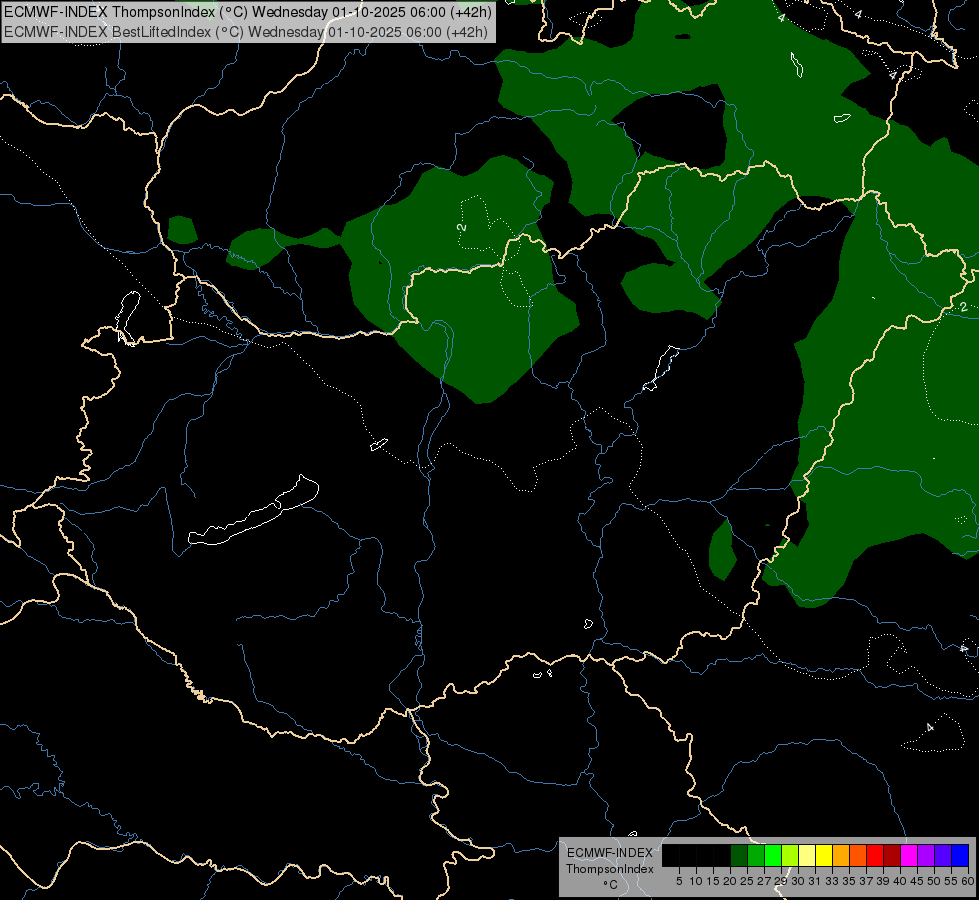Select the bright red 37–39 legend swatch
The width and height of the screenshot is (979, 900).
click(x=874, y=855)
